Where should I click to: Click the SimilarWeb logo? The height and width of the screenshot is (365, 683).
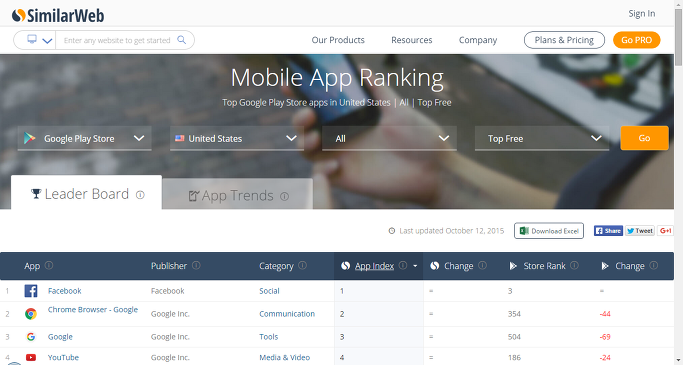(58, 16)
